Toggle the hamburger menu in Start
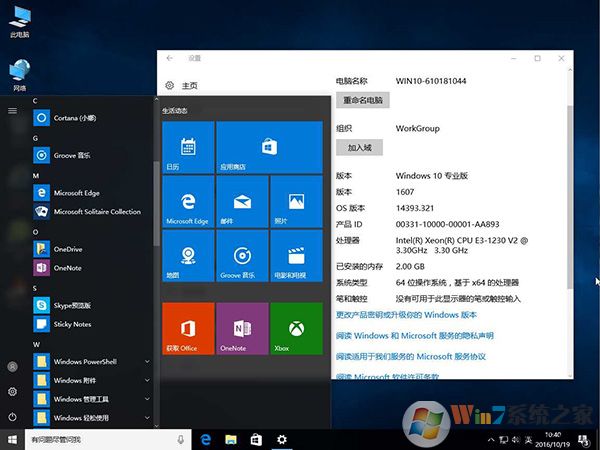This screenshot has width=600, height=450. pos(12,110)
